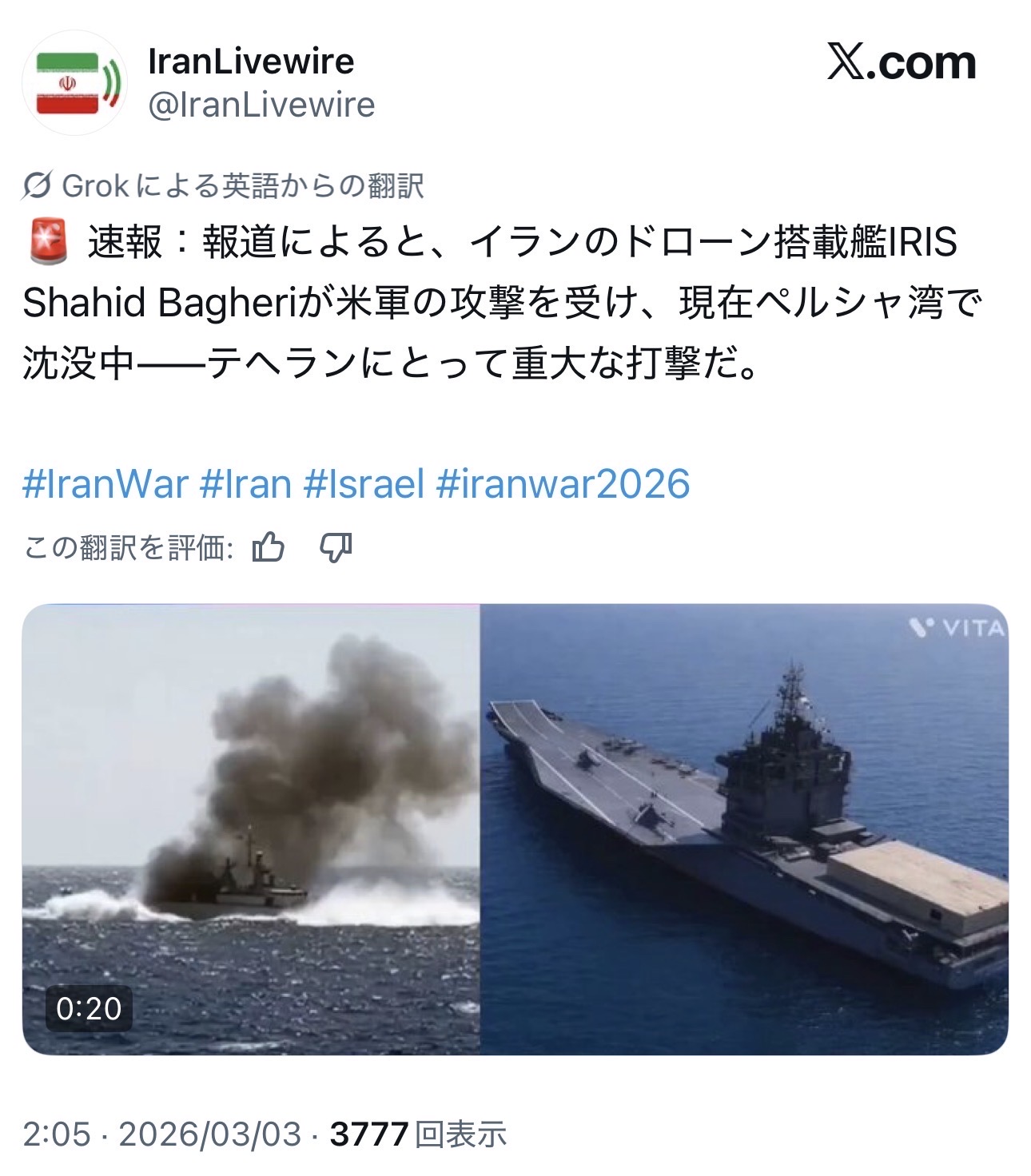The image size is (1031, 1176).
Task: Click the thumbs up translation rating icon
Action: coord(269,548)
